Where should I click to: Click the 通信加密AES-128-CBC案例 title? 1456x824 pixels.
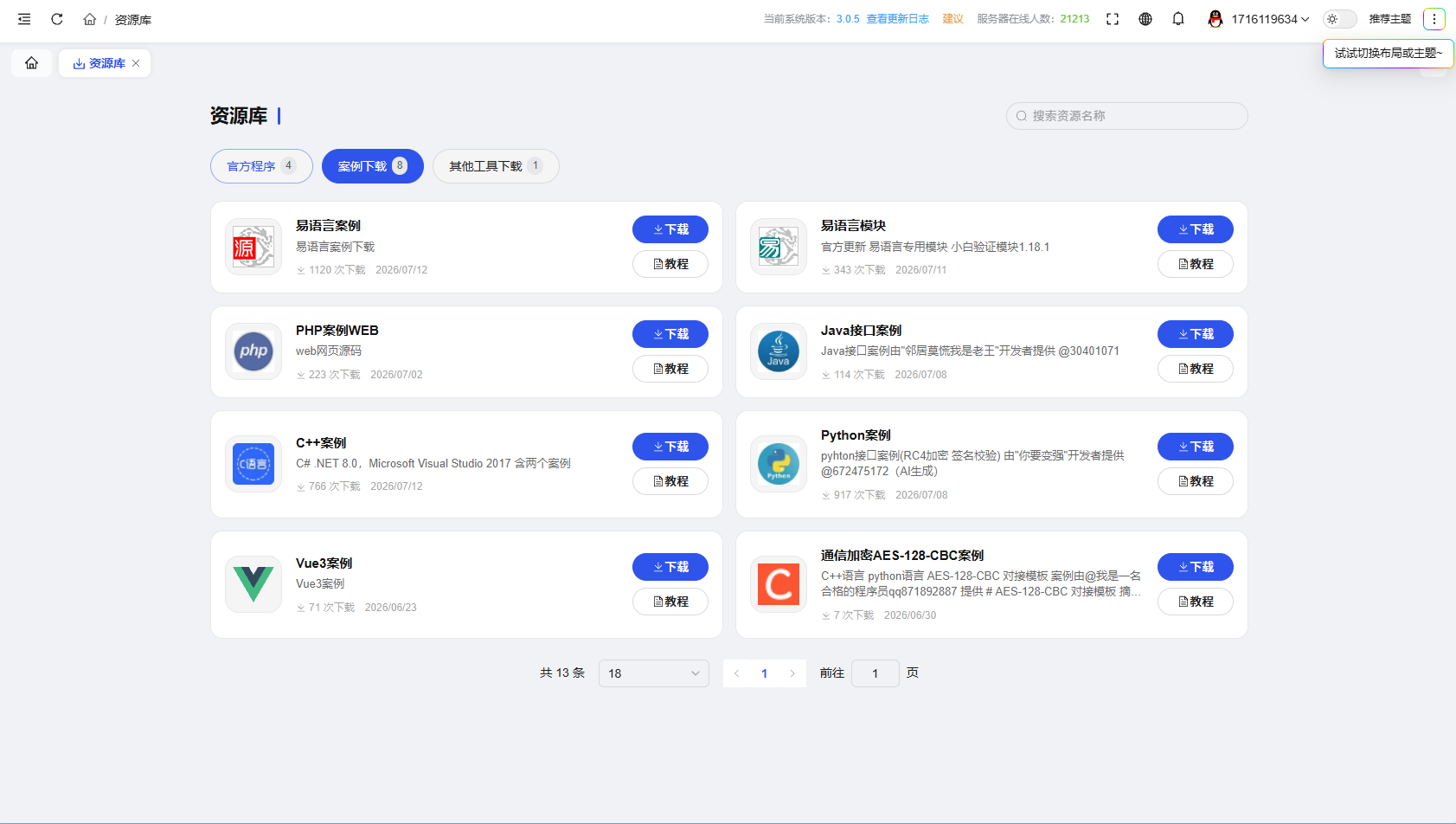902,556
